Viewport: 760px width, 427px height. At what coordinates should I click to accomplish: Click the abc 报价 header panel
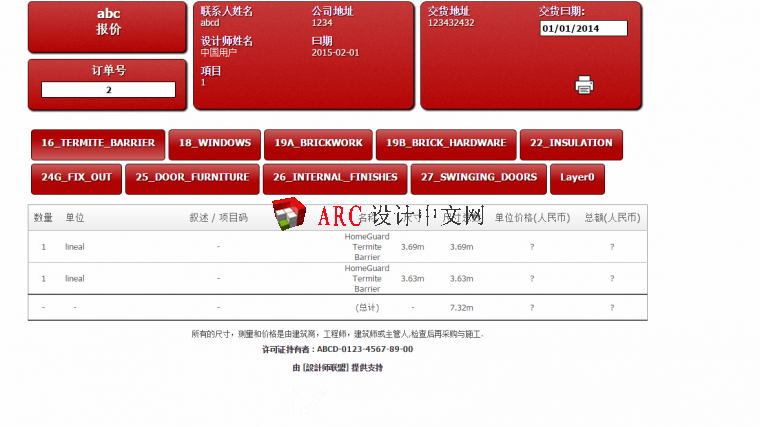pos(108,27)
